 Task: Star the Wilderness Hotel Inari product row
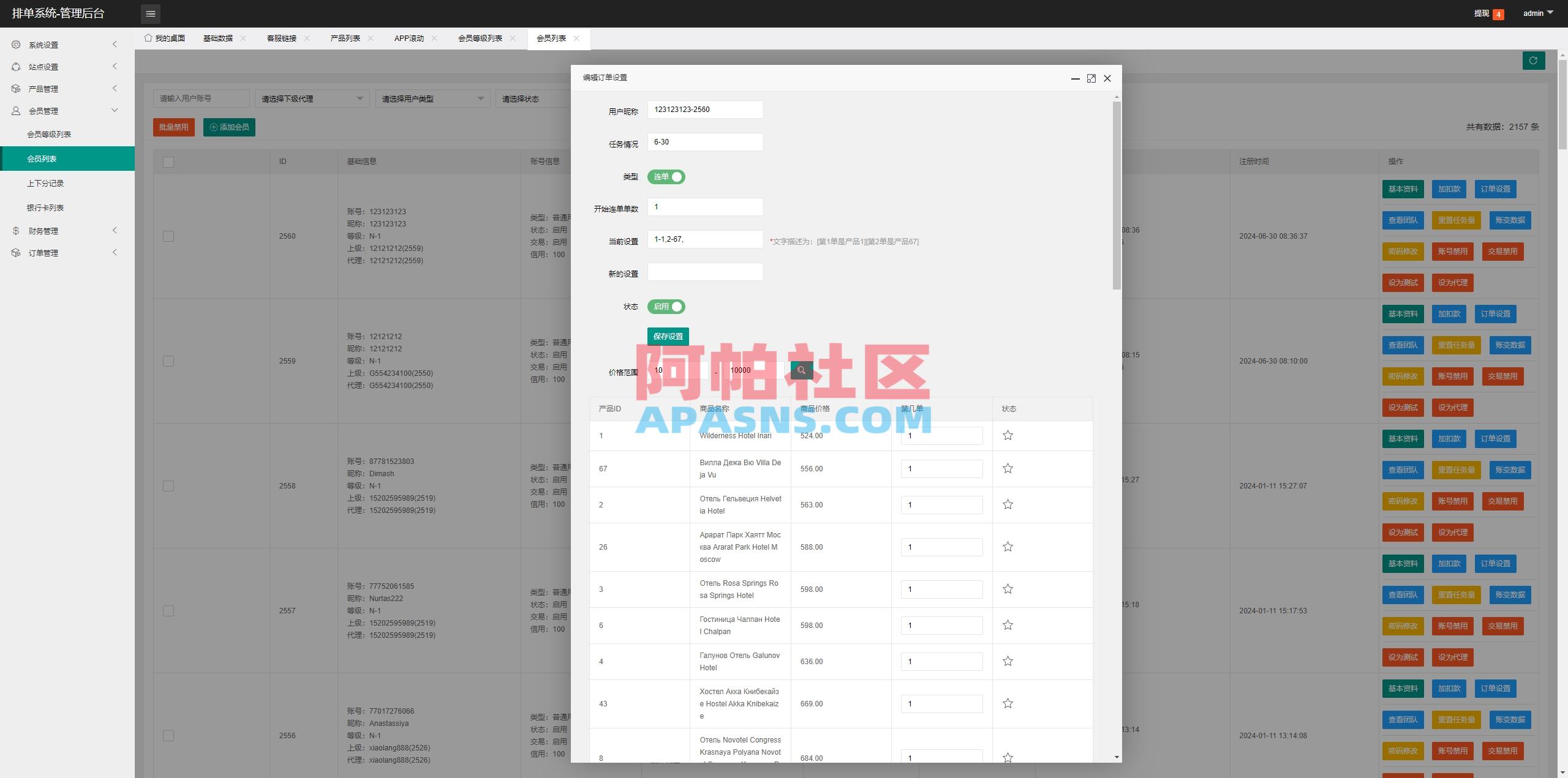pyautogui.click(x=1008, y=435)
